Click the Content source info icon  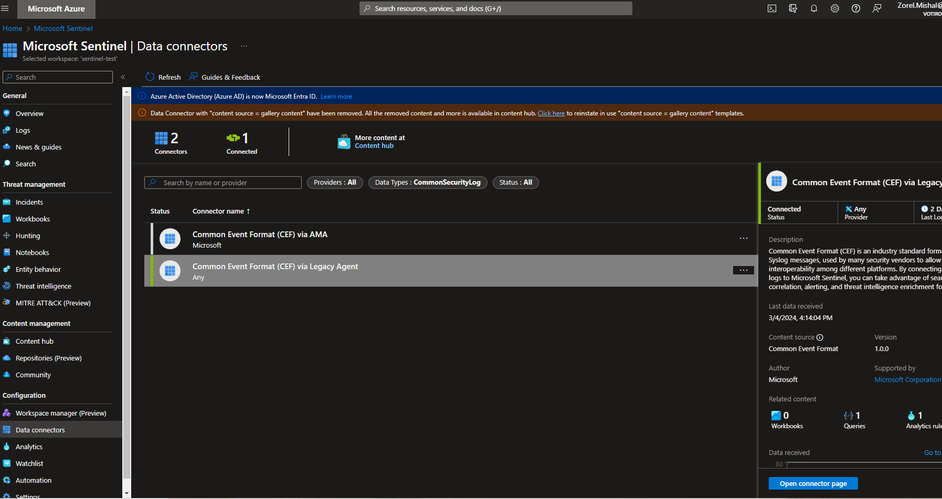click(820, 337)
